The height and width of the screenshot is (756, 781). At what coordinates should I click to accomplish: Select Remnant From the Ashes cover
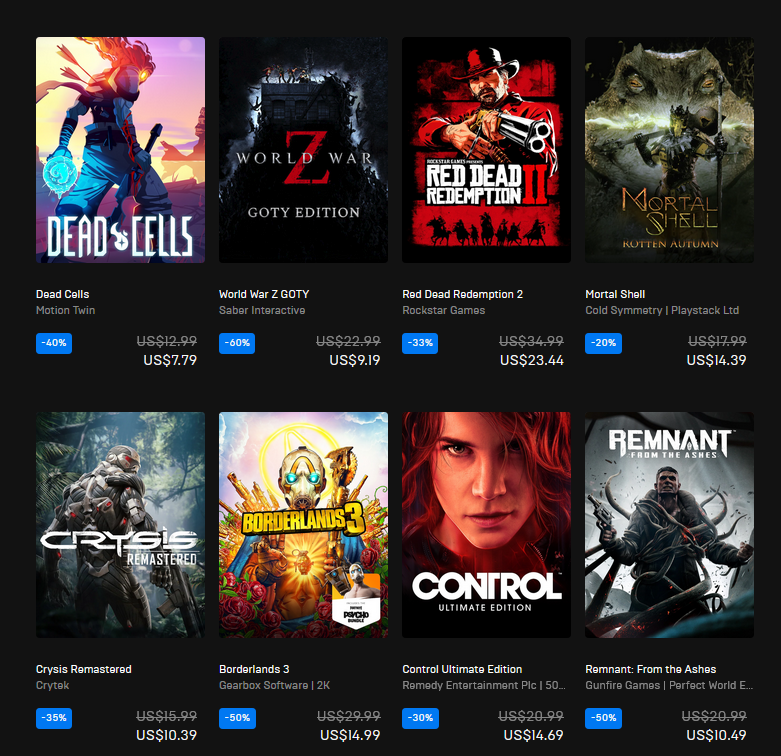[x=669, y=524]
